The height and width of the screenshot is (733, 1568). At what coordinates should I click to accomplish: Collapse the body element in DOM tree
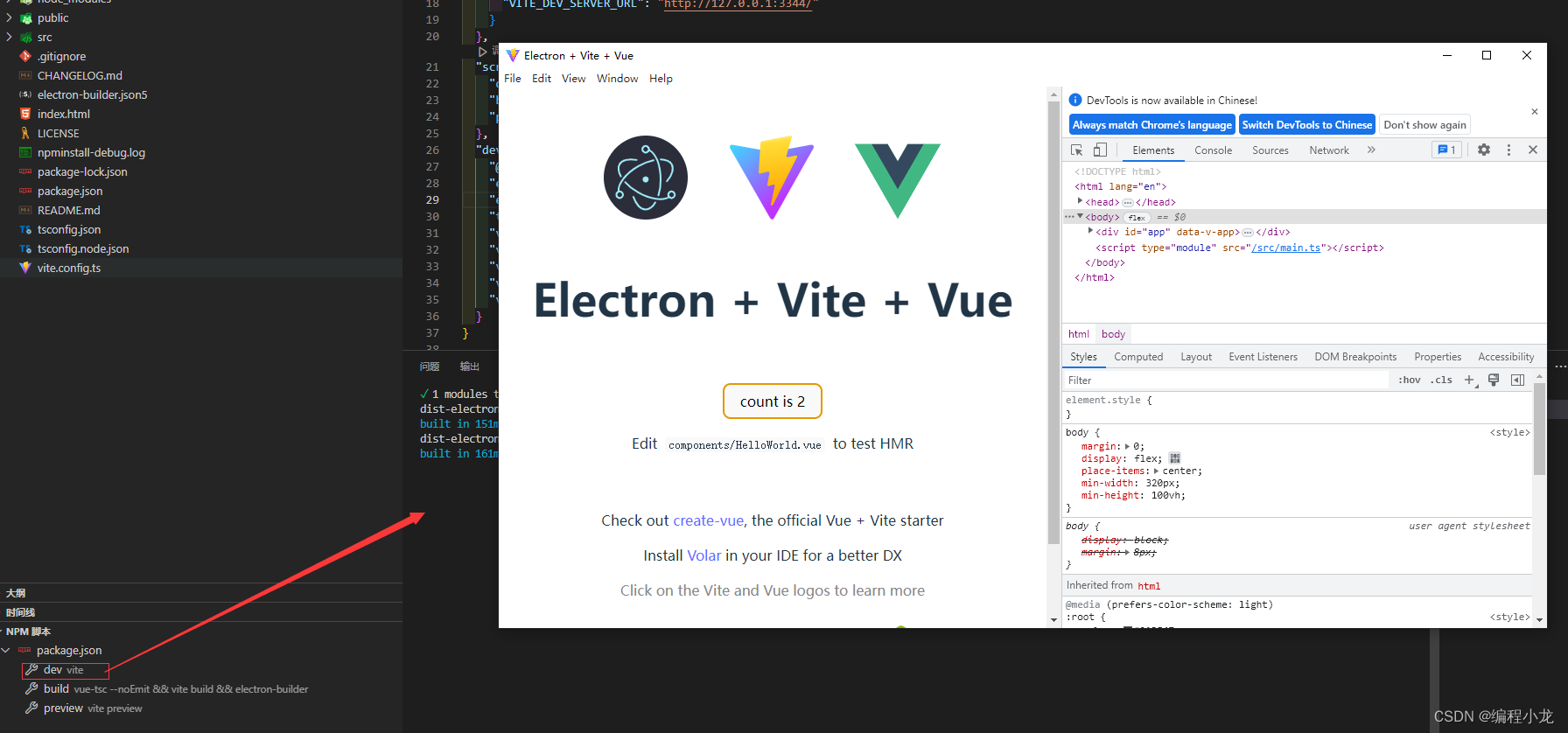point(1080,217)
